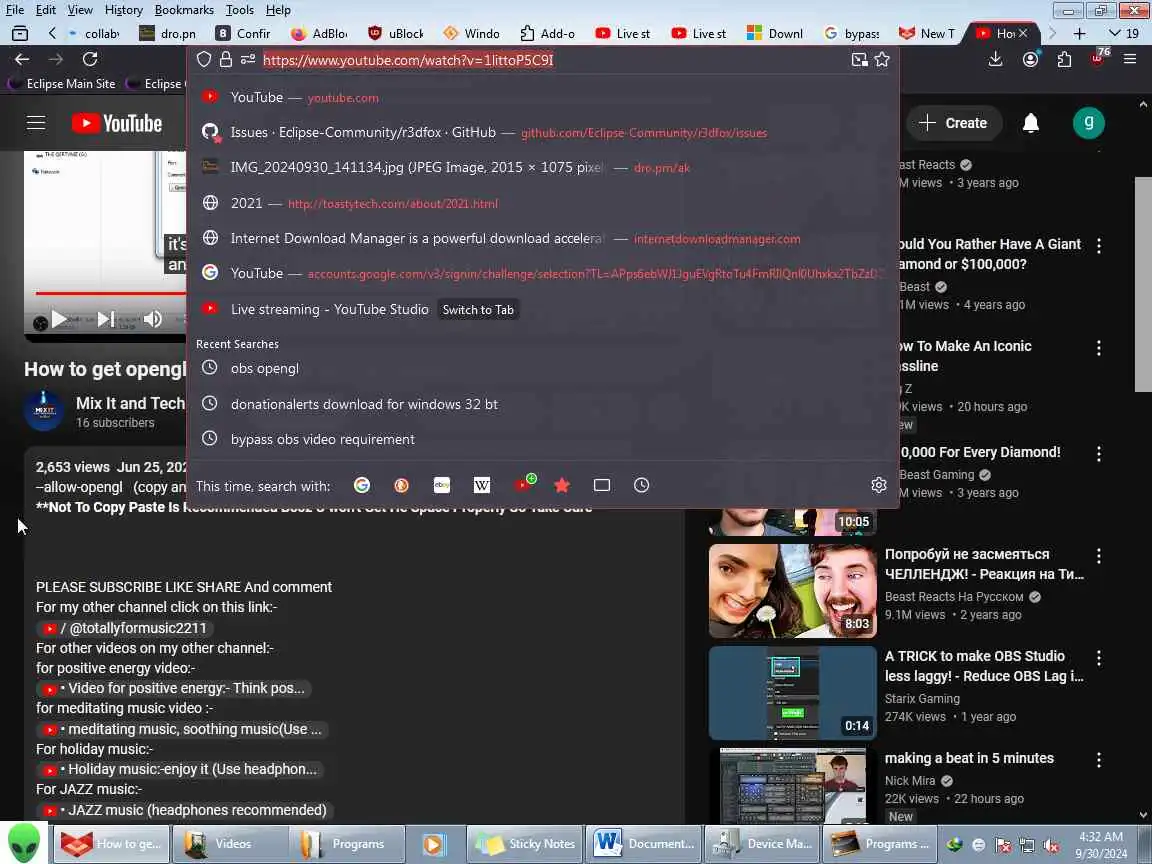Open the Downloads panel
This screenshot has height=864, width=1152.
click(x=996, y=60)
